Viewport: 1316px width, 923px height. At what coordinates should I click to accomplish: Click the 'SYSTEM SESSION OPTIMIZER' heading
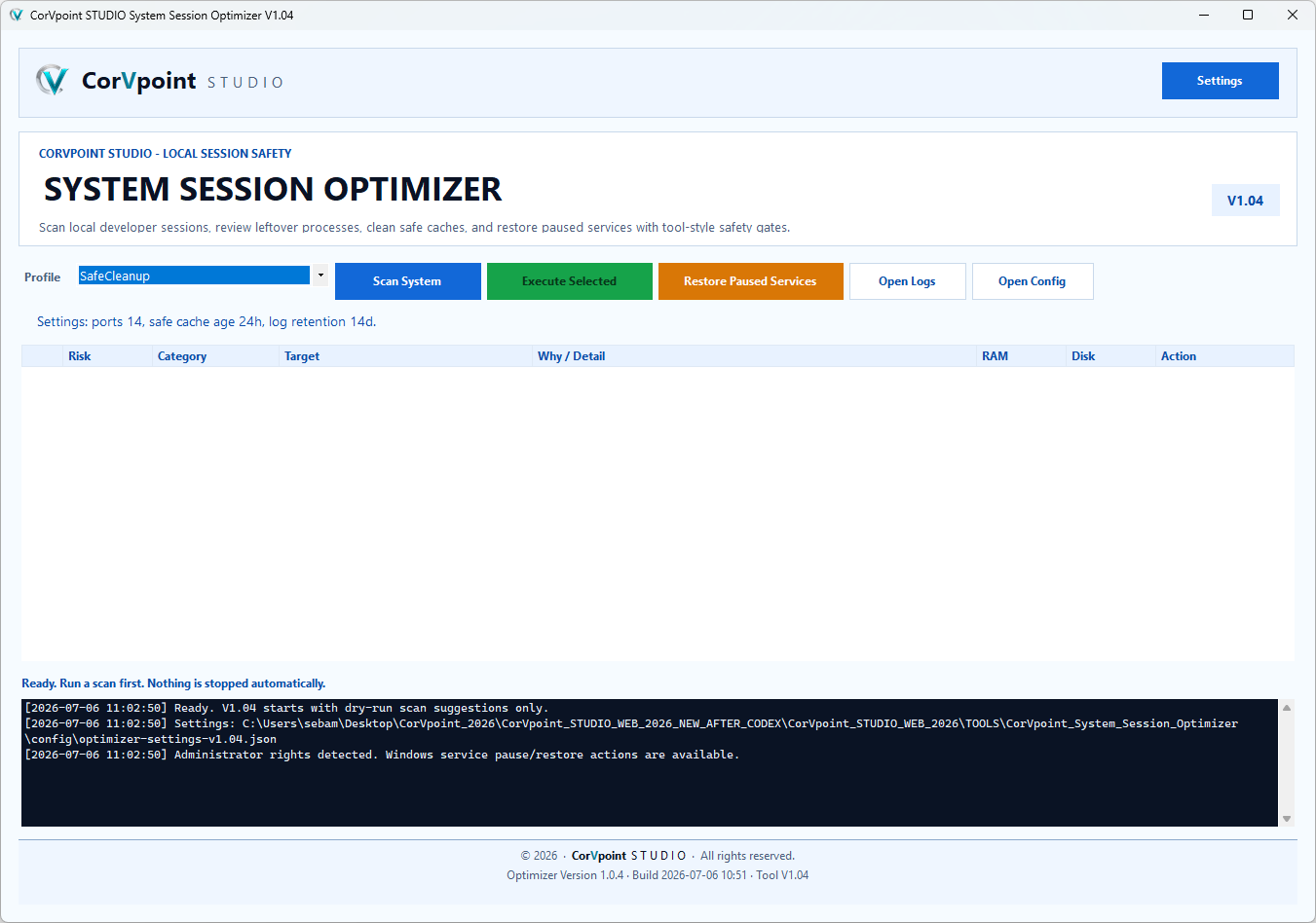tap(273, 189)
